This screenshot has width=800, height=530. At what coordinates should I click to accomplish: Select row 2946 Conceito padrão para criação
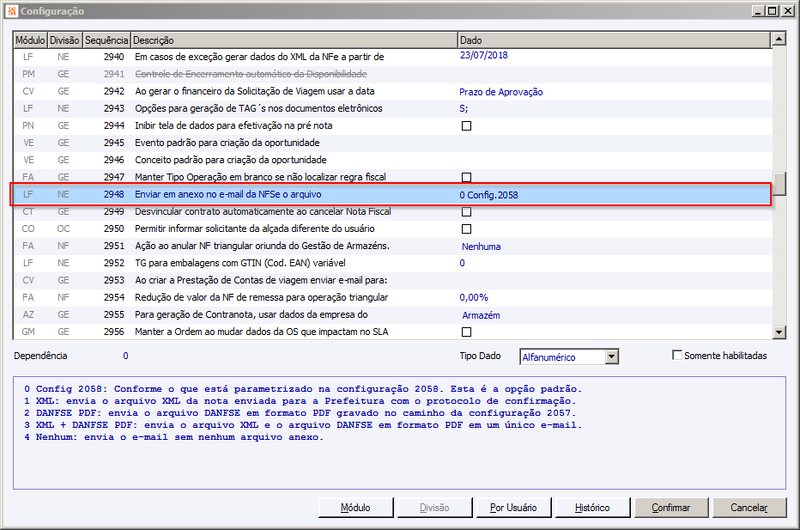click(x=392, y=160)
